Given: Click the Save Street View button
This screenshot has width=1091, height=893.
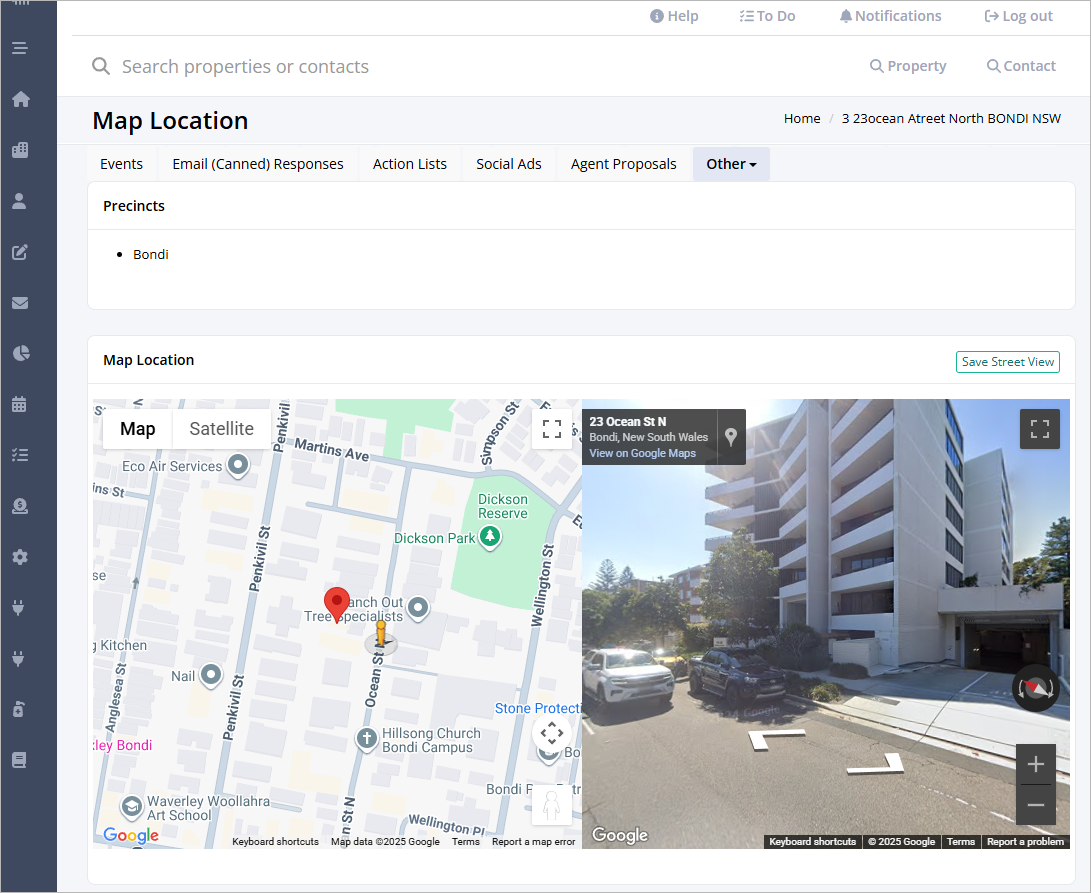Looking at the screenshot, I should (1008, 362).
